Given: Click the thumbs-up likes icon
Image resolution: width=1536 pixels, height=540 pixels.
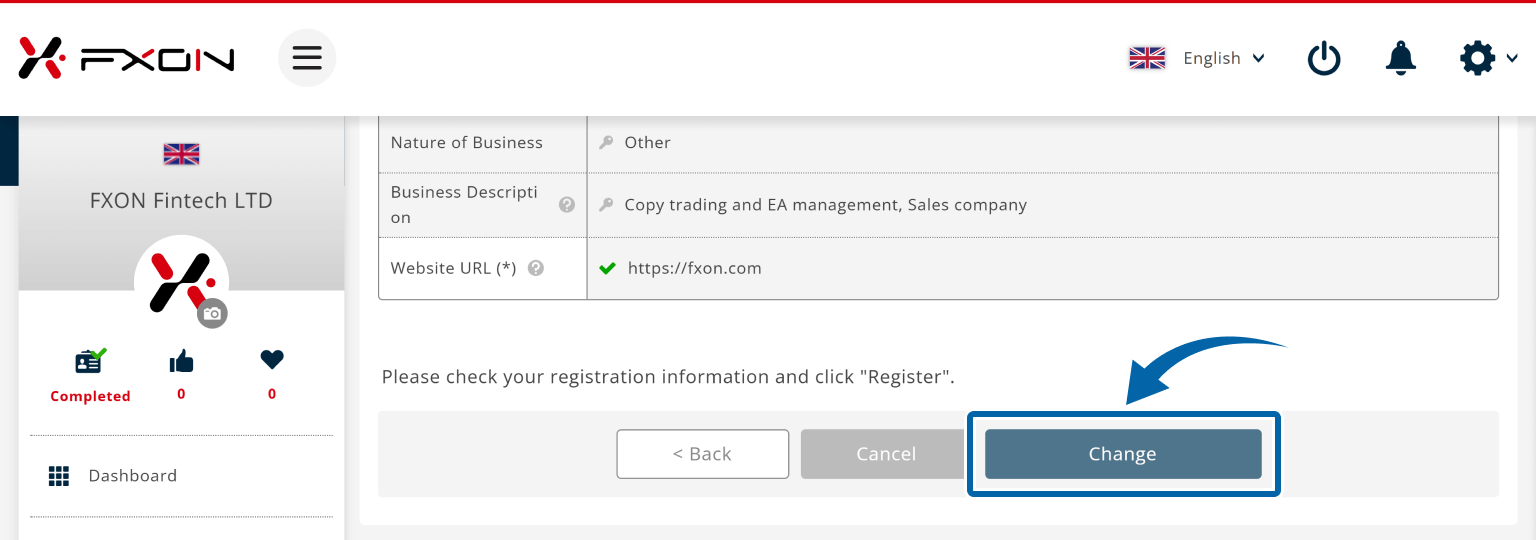Looking at the screenshot, I should coord(181,361).
